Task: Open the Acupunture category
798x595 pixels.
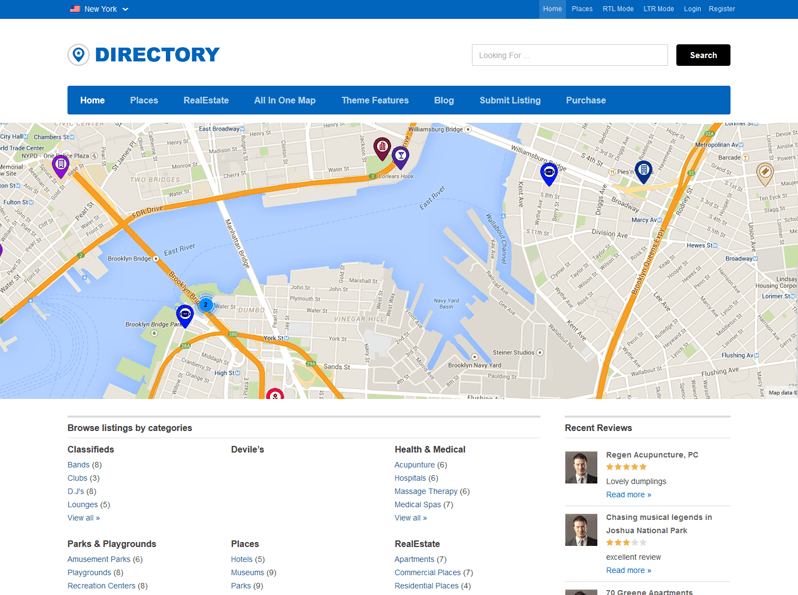Action: (x=414, y=465)
